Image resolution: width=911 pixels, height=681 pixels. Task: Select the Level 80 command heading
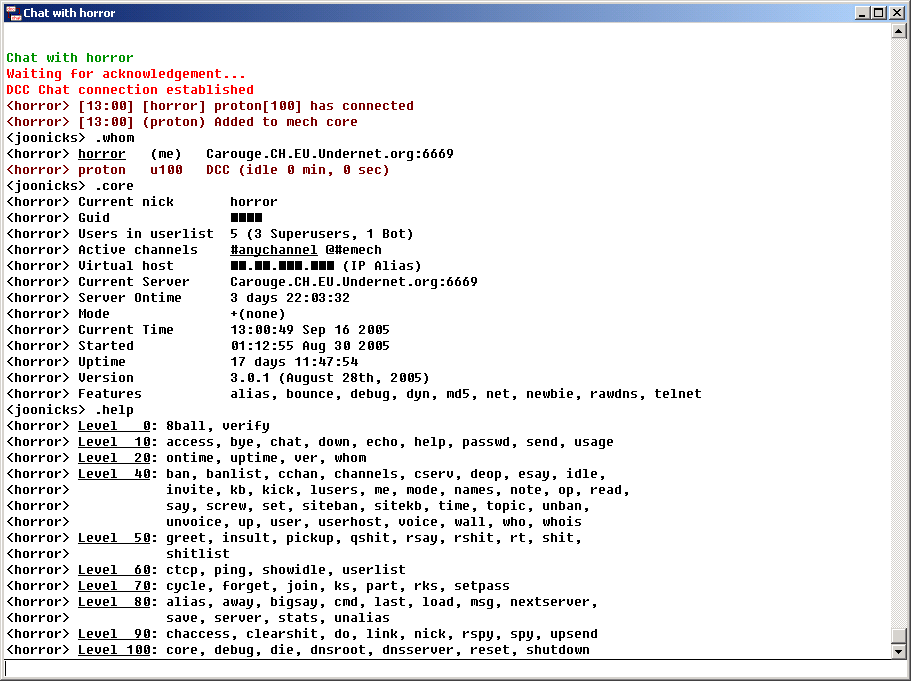pyautogui.click(x=116, y=602)
